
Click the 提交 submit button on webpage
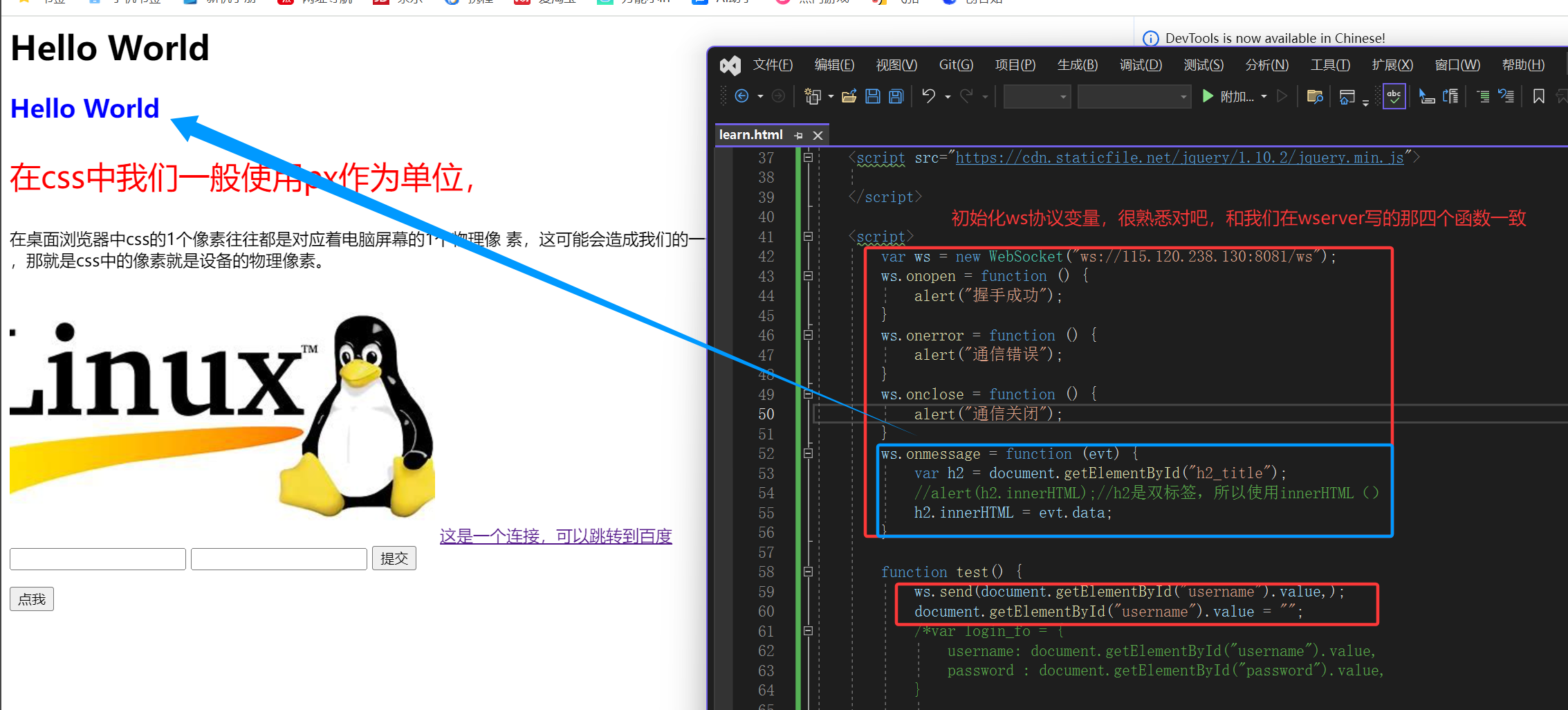click(x=394, y=558)
